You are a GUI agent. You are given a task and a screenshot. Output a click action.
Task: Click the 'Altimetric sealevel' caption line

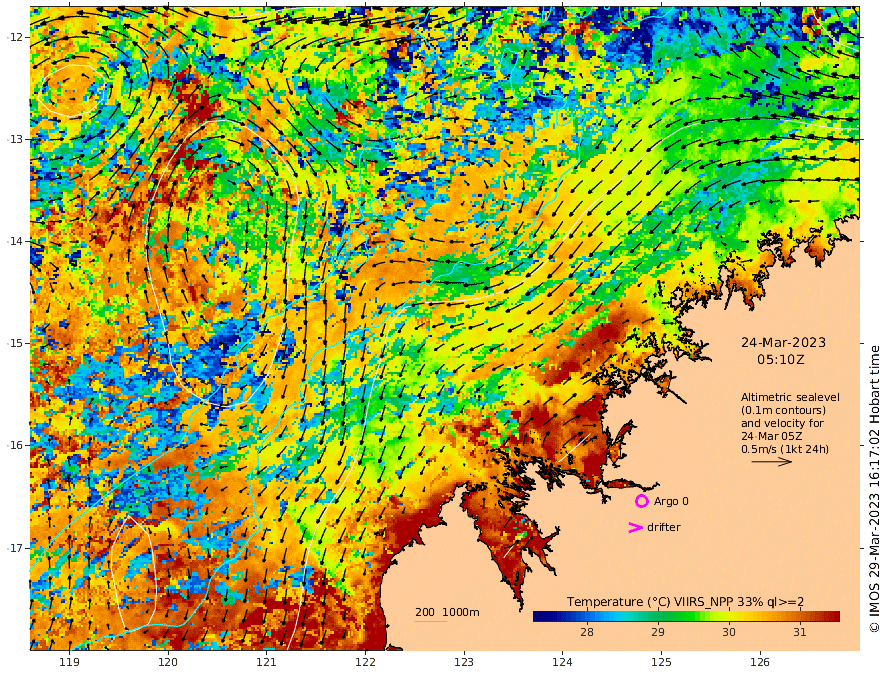click(x=790, y=397)
